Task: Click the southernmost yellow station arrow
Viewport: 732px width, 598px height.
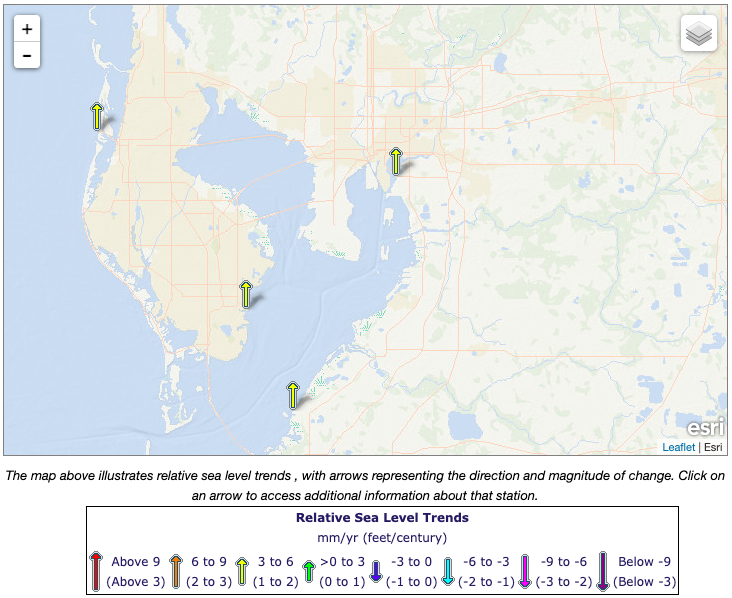Action: 293,395
